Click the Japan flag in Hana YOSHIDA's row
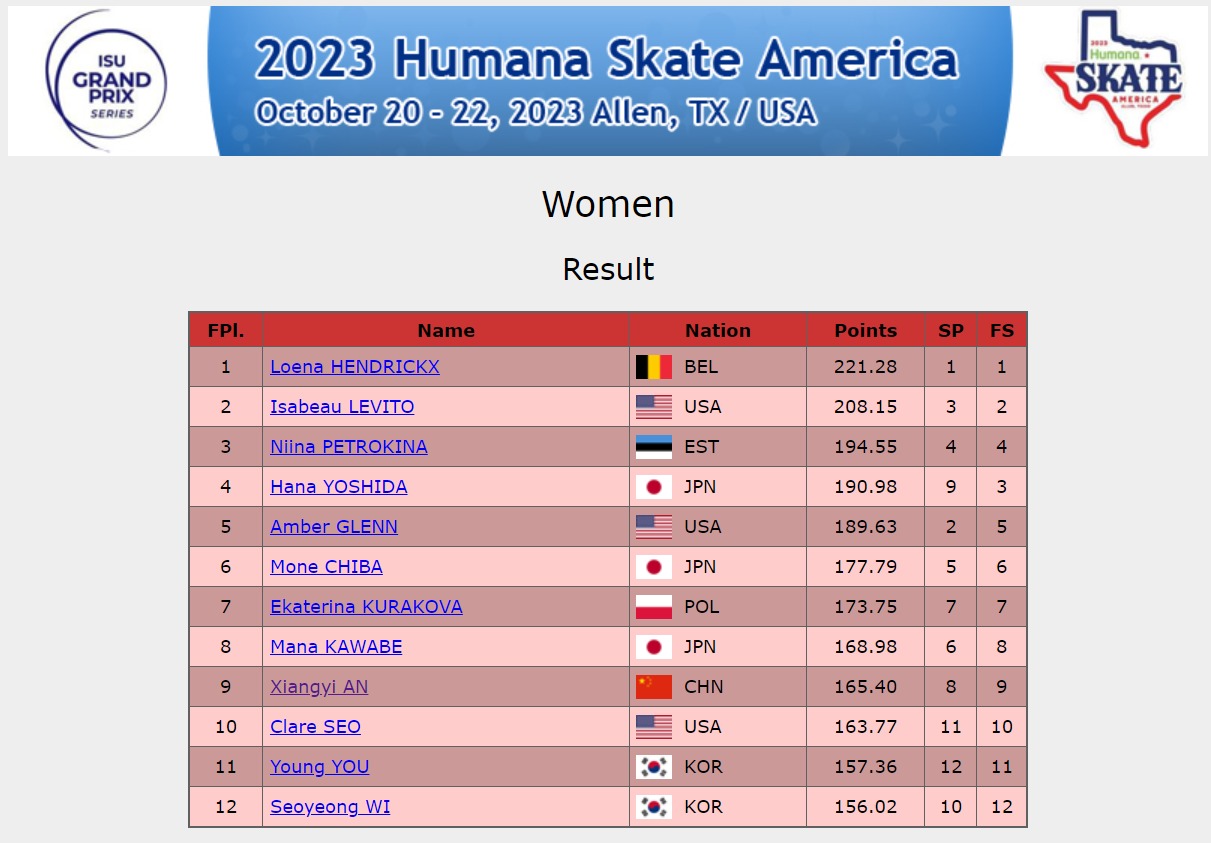The height and width of the screenshot is (843, 1211). pos(654,487)
